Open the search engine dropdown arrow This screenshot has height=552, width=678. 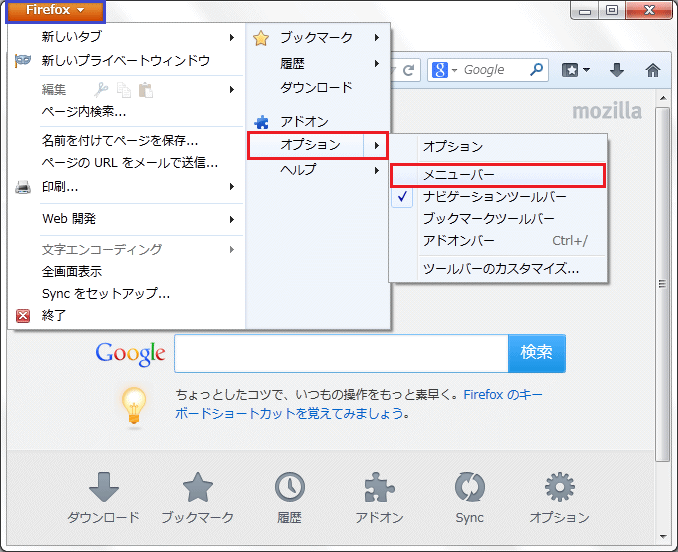point(454,70)
